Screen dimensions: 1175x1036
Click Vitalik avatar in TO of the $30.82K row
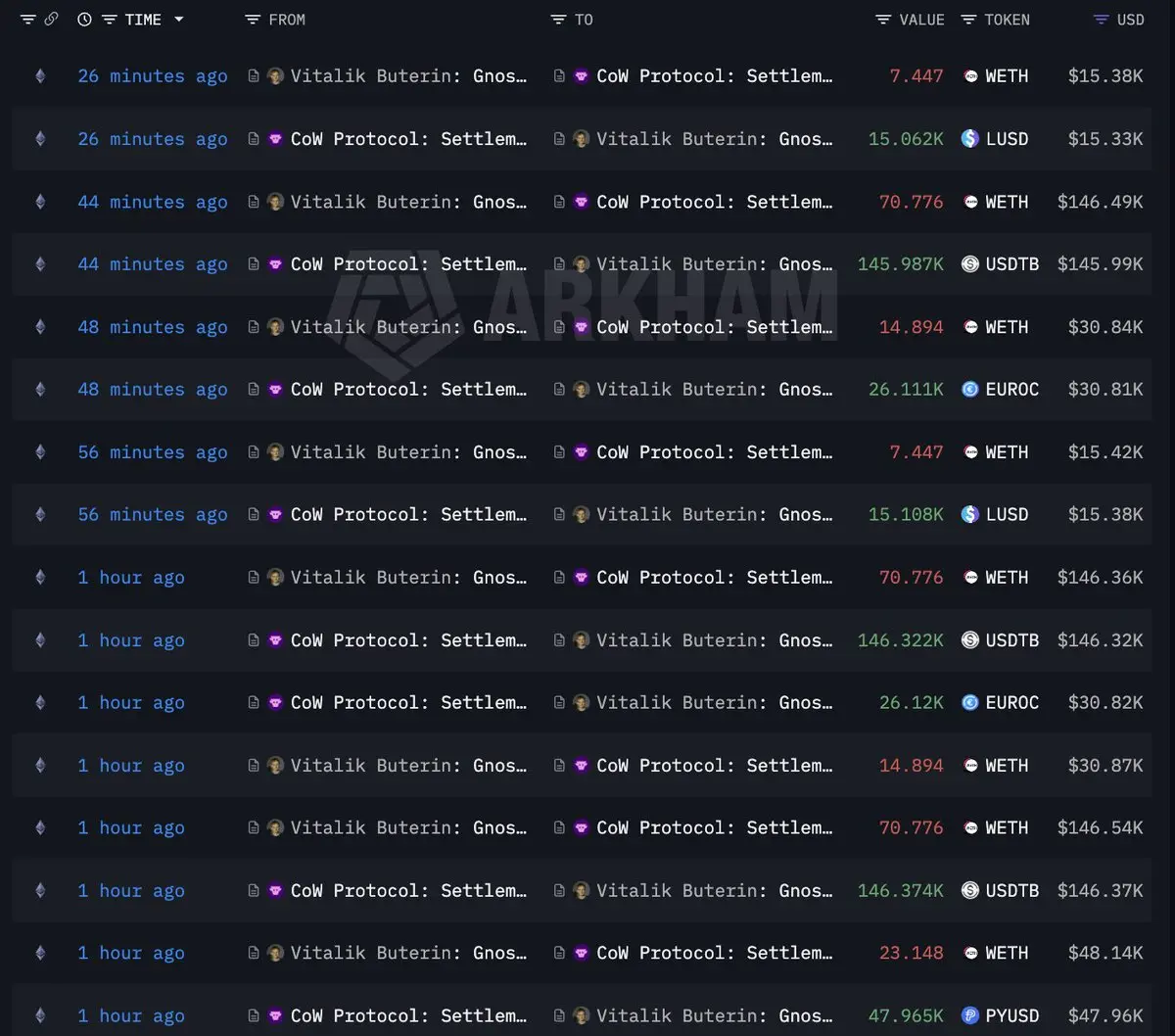click(x=581, y=702)
